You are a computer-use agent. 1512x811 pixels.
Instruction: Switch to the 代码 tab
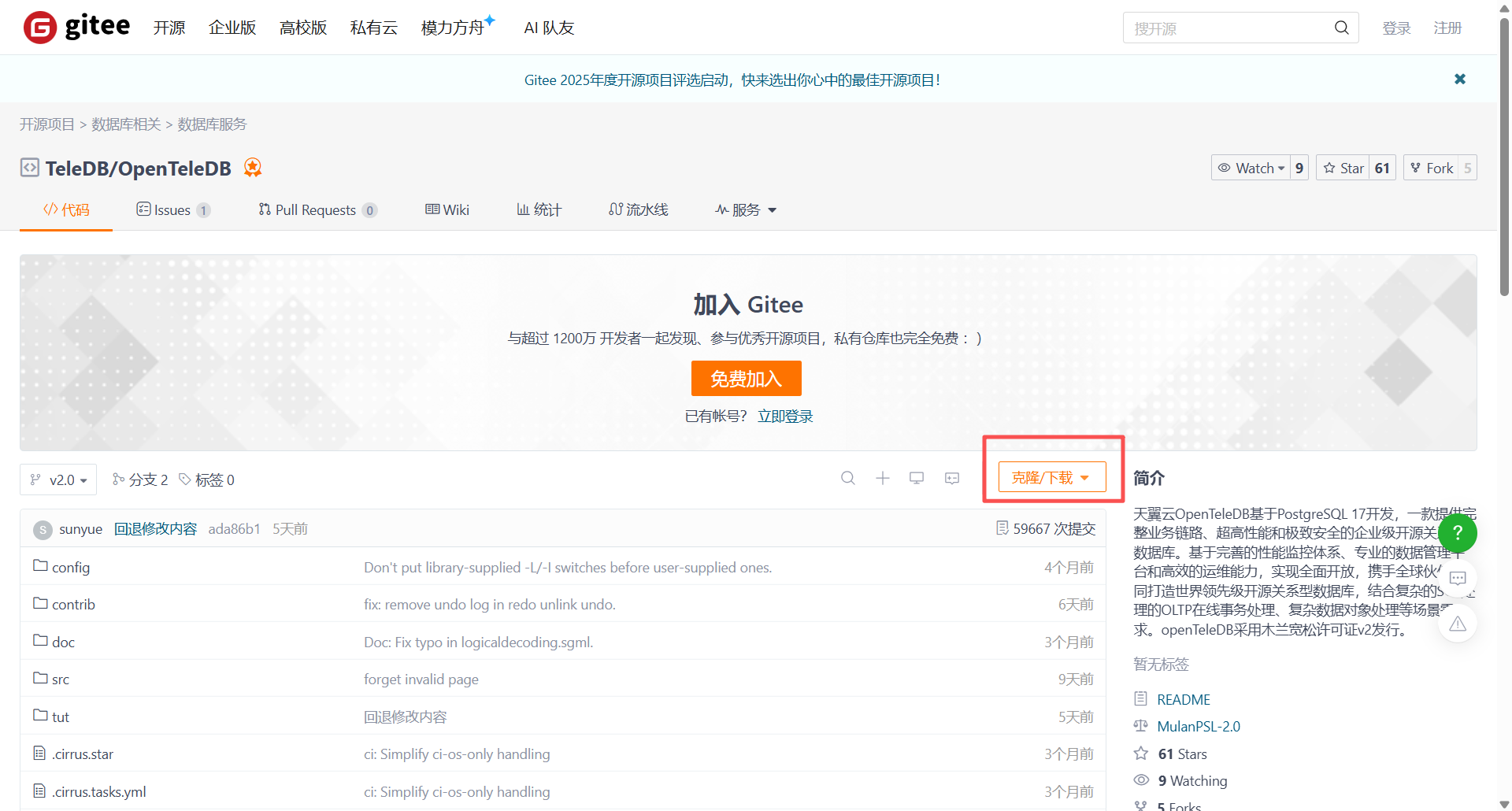click(66, 209)
